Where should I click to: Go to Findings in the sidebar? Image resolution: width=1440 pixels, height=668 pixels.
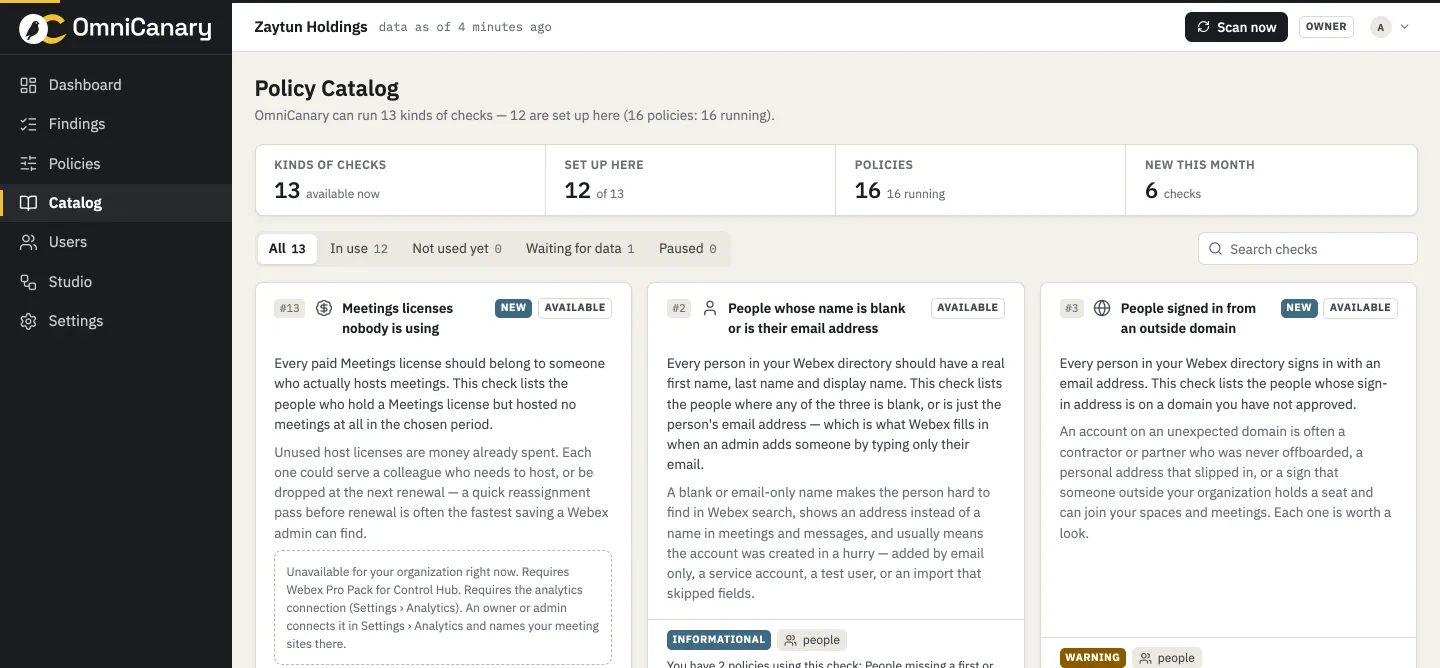click(x=116, y=124)
